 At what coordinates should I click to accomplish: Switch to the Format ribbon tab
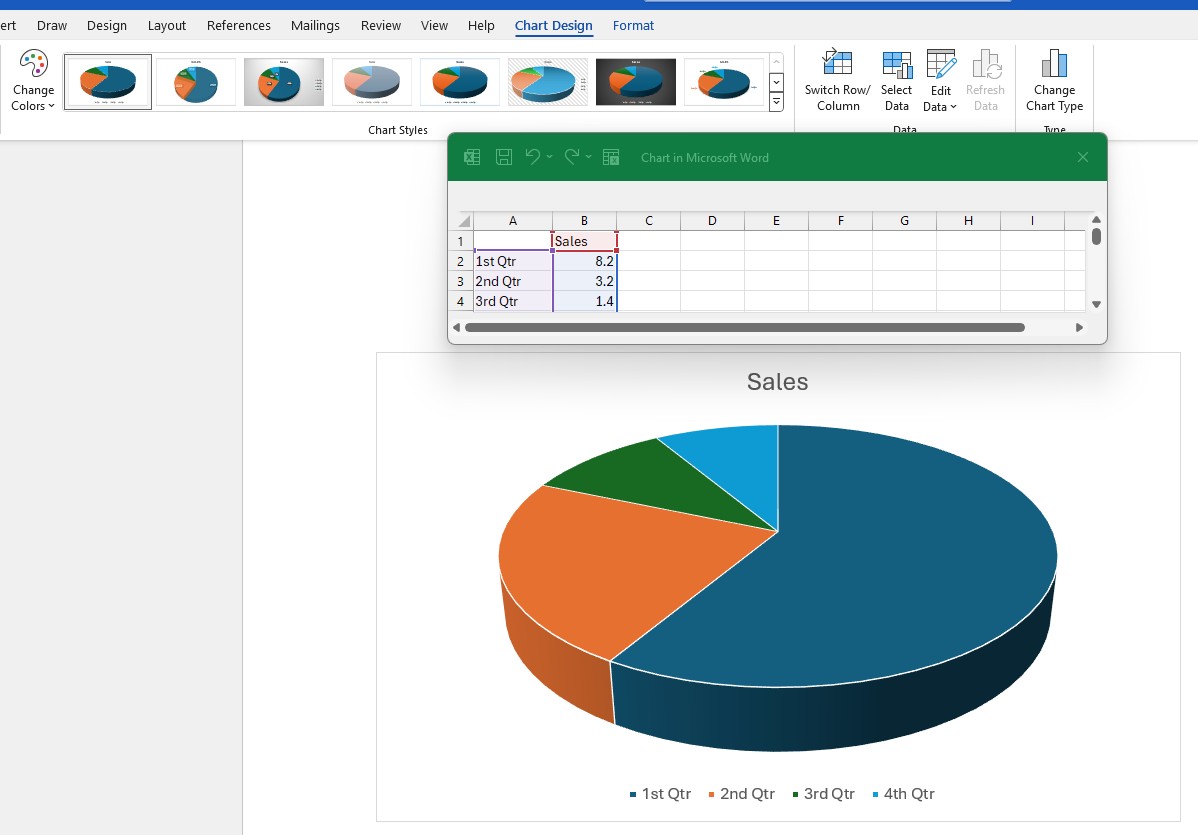pos(633,25)
